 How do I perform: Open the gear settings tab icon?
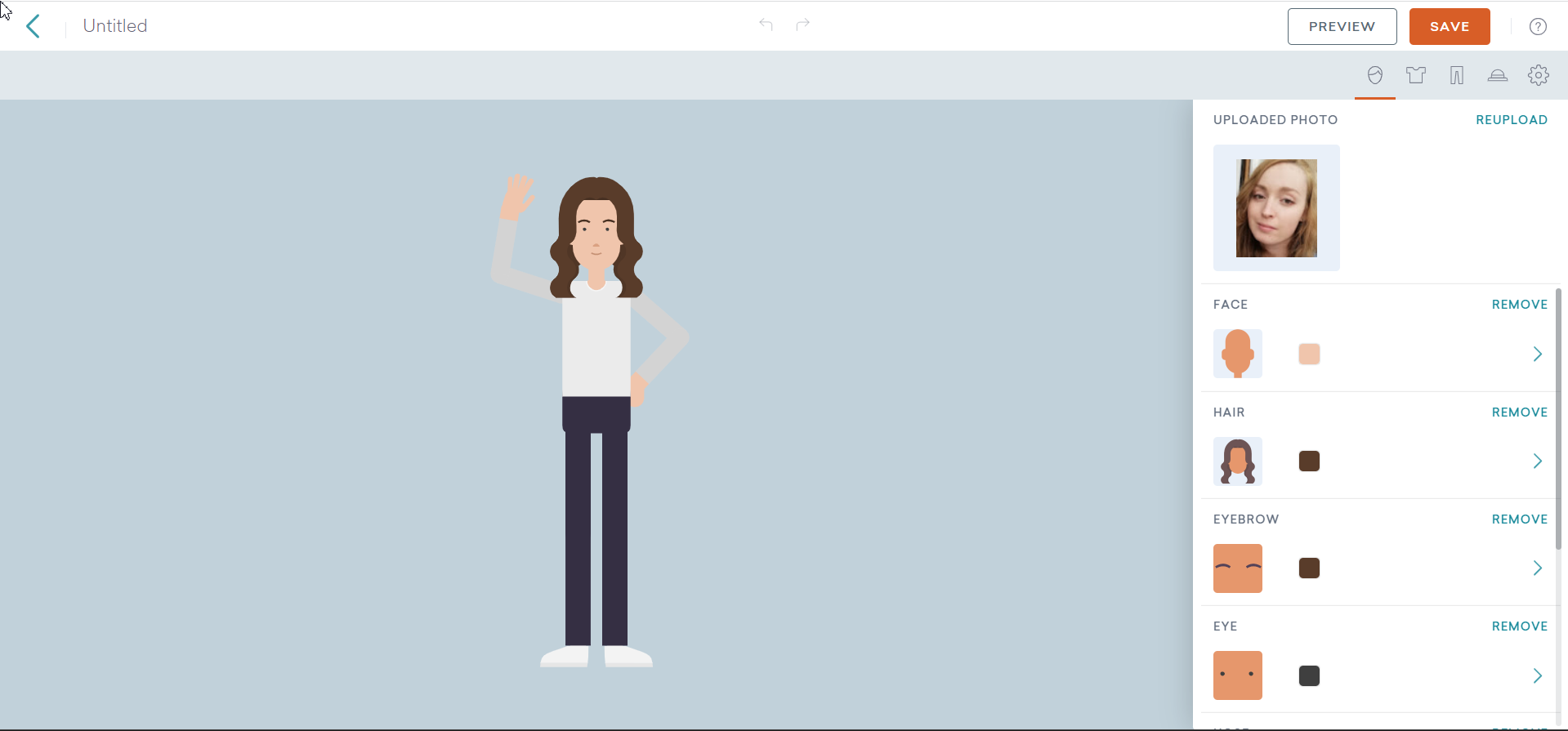click(x=1539, y=75)
